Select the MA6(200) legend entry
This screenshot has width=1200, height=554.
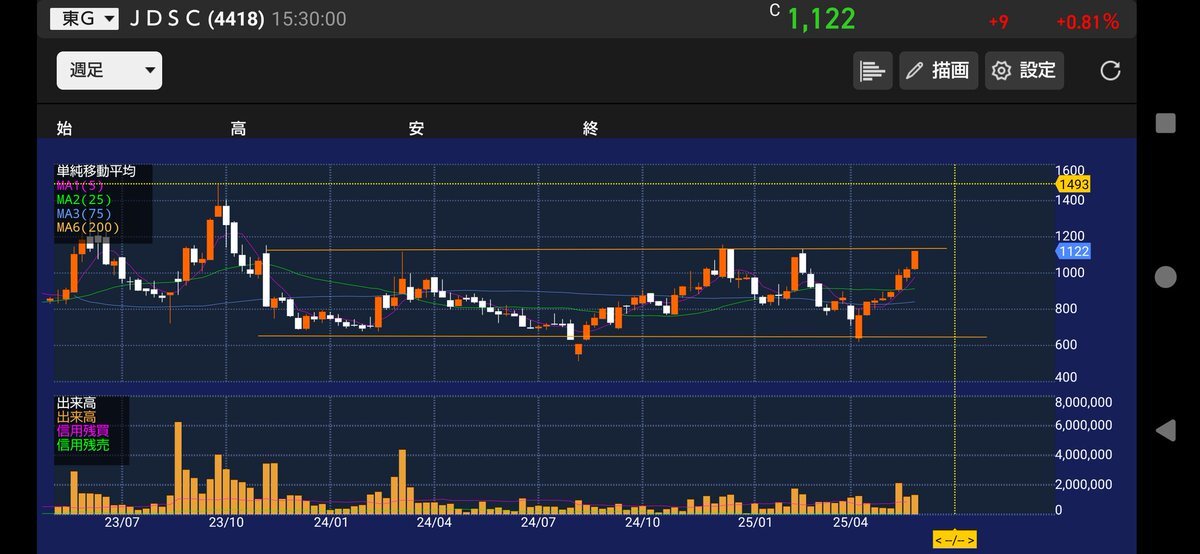(x=87, y=227)
